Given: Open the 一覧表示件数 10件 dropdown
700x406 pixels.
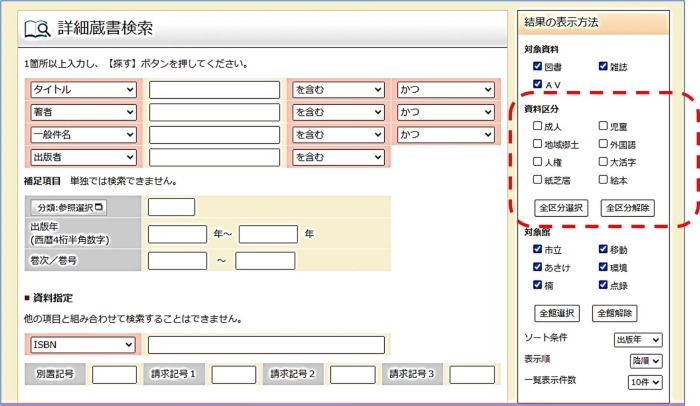Looking at the screenshot, I should pos(645,382).
